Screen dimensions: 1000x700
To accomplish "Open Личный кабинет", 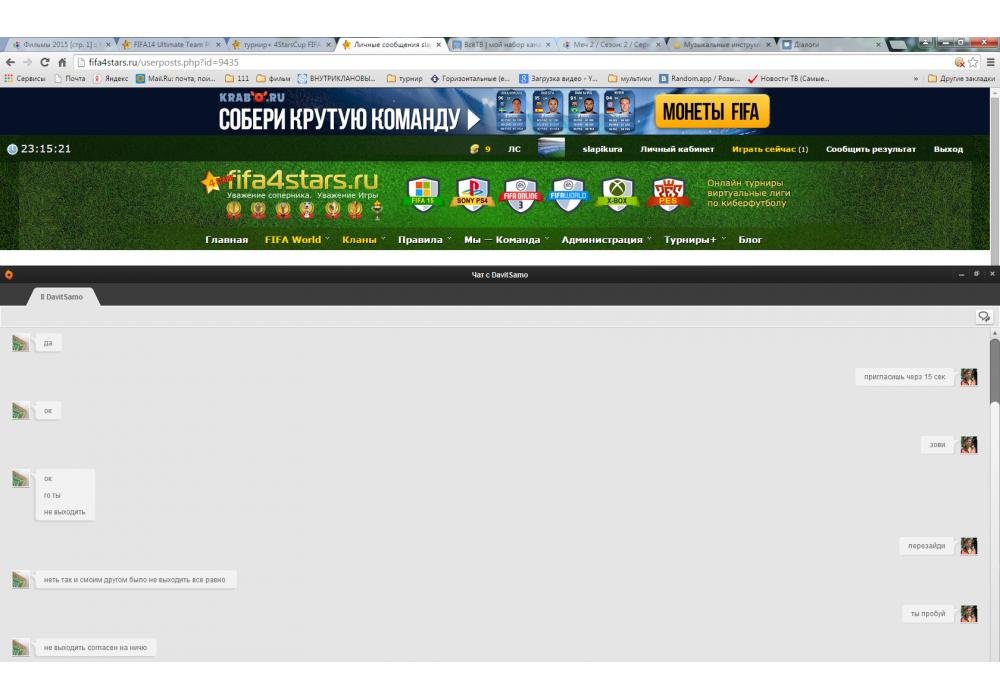I will [677, 149].
